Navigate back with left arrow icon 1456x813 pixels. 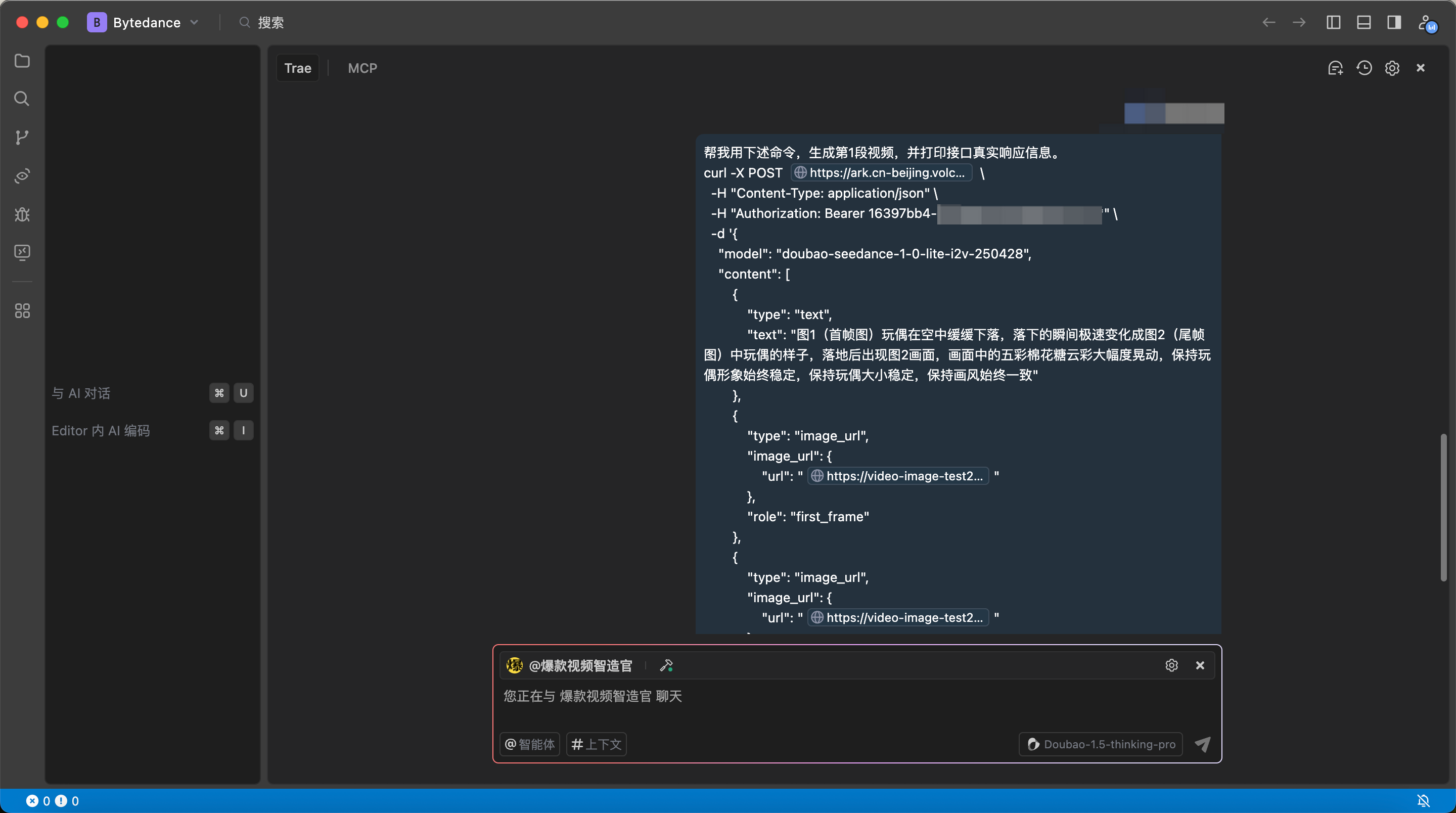click(1269, 22)
